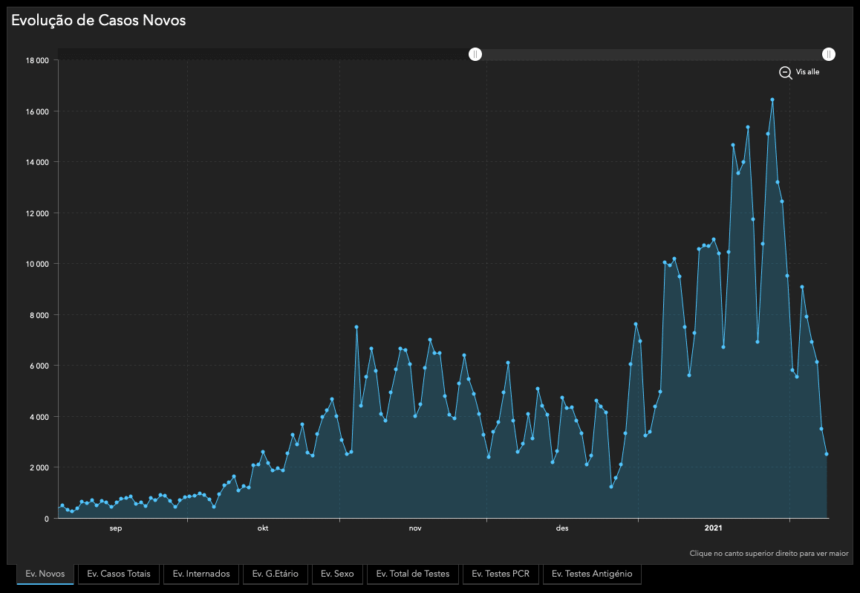The height and width of the screenshot is (593, 860).
Task: Show the Ev. Sexo tab
Action: tap(337, 574)
